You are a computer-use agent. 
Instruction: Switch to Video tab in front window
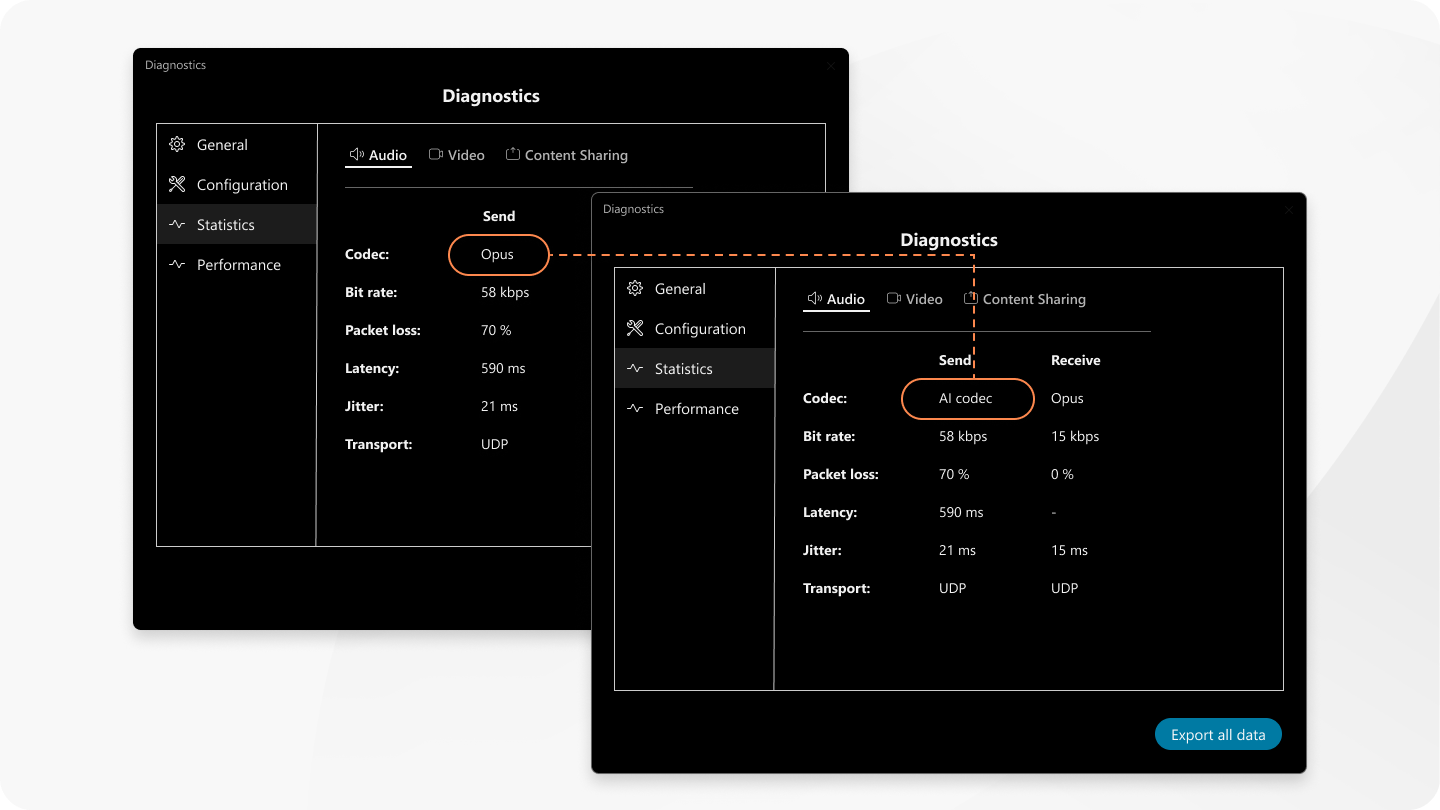915,299
